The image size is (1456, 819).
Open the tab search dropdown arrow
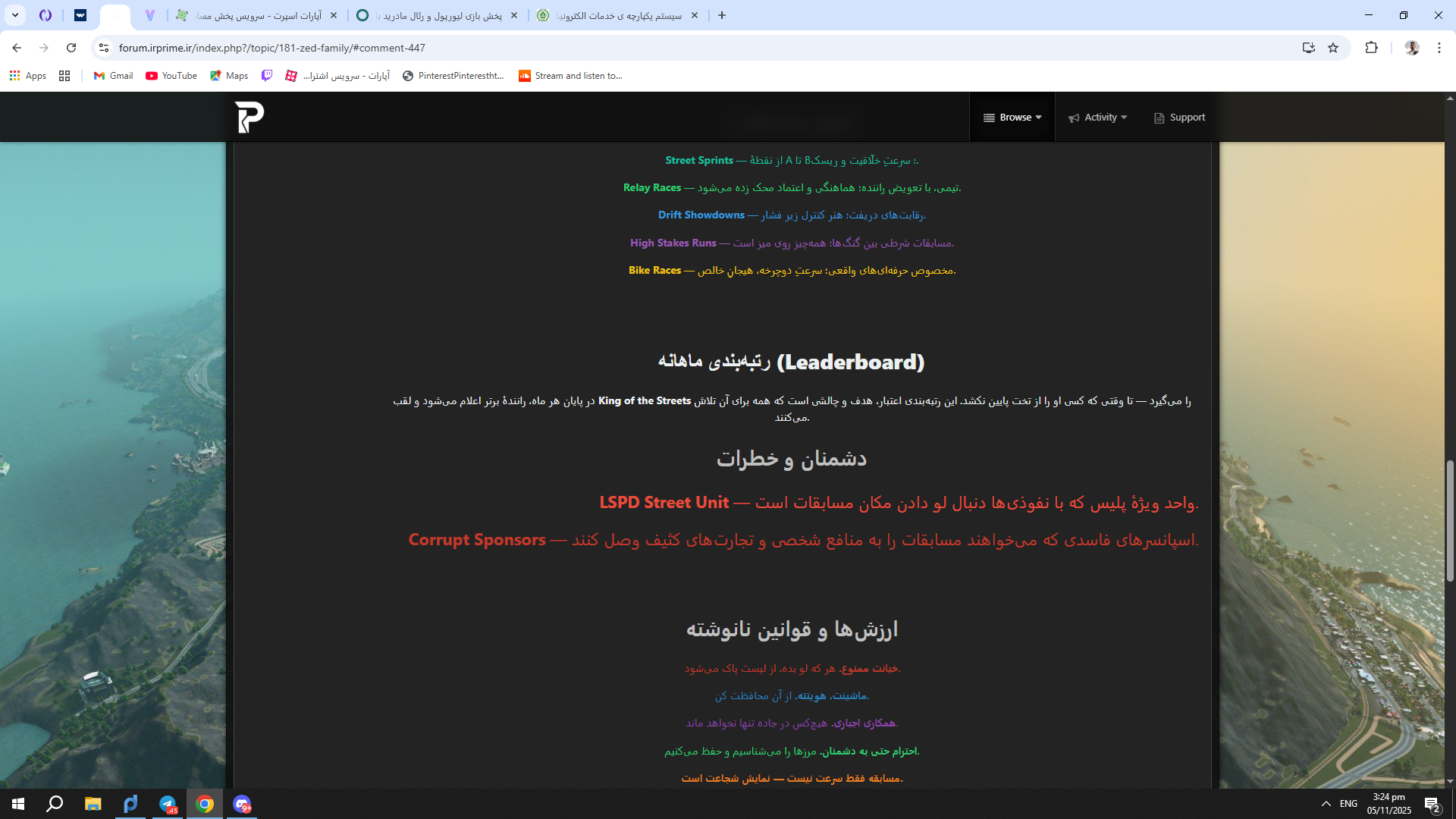pos(14,15)
